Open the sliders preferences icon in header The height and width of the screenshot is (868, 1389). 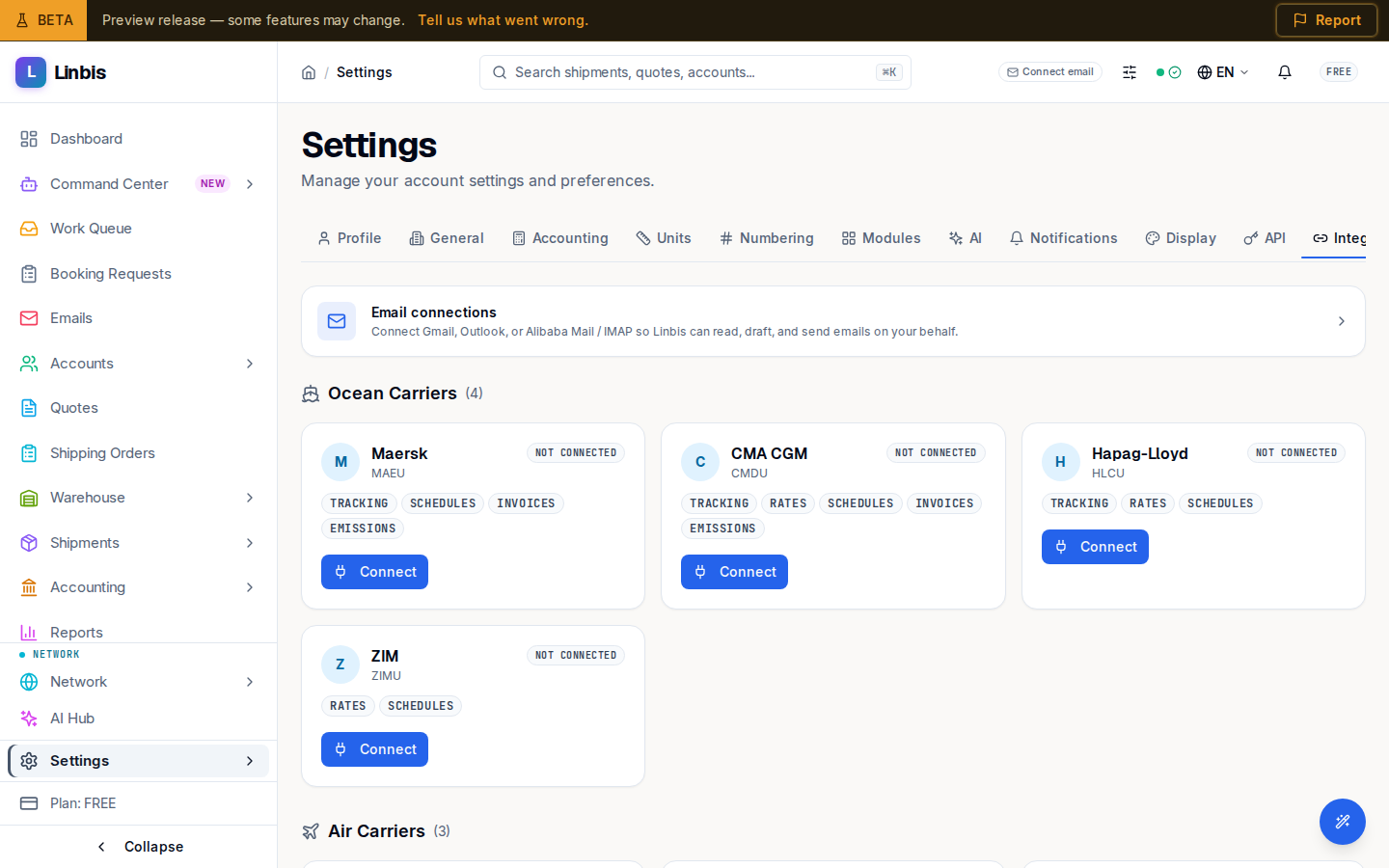coord(1130,72)
